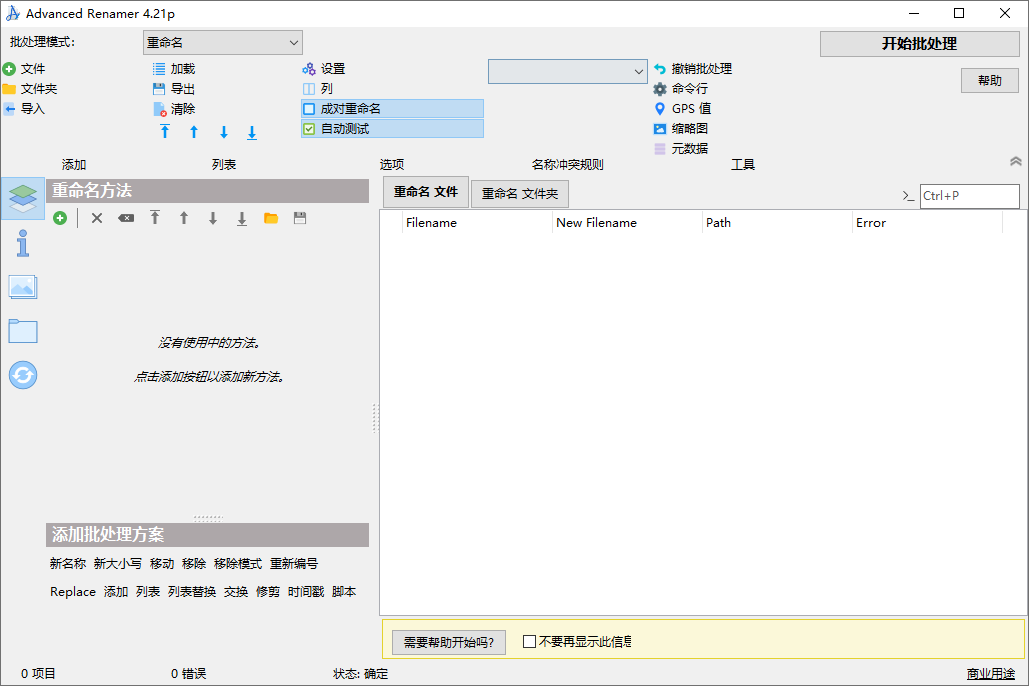Open columns (列) option

(308, 89)
